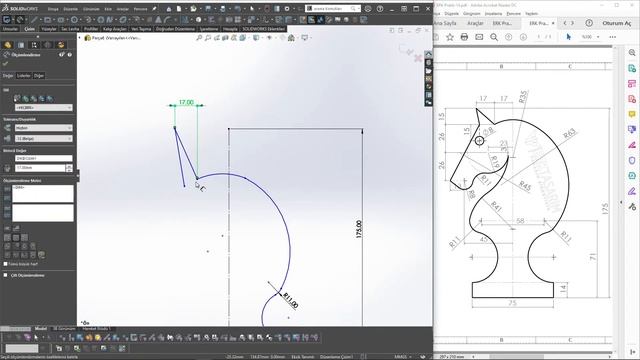Select the Smart Dimension tool icon
This screenshot has width=640, height=360.
coord(19,20)
